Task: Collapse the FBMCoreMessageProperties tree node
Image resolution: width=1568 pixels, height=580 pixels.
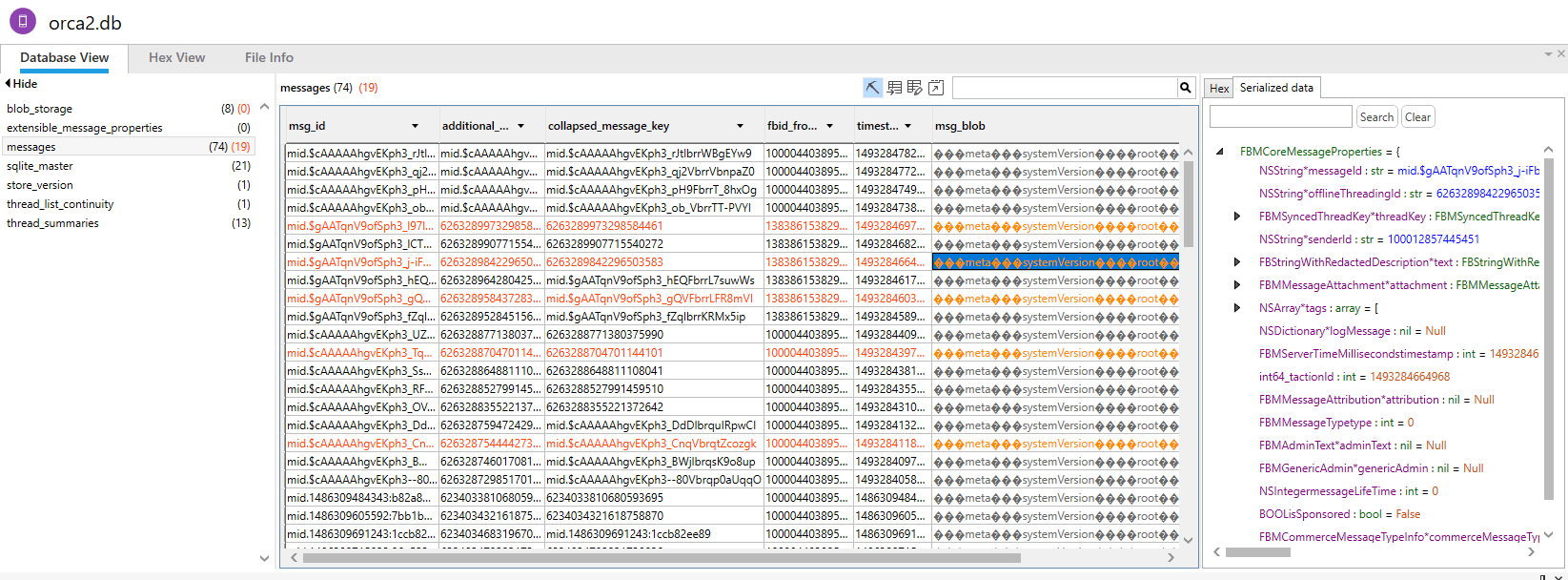Action: tap(1220, 152)
